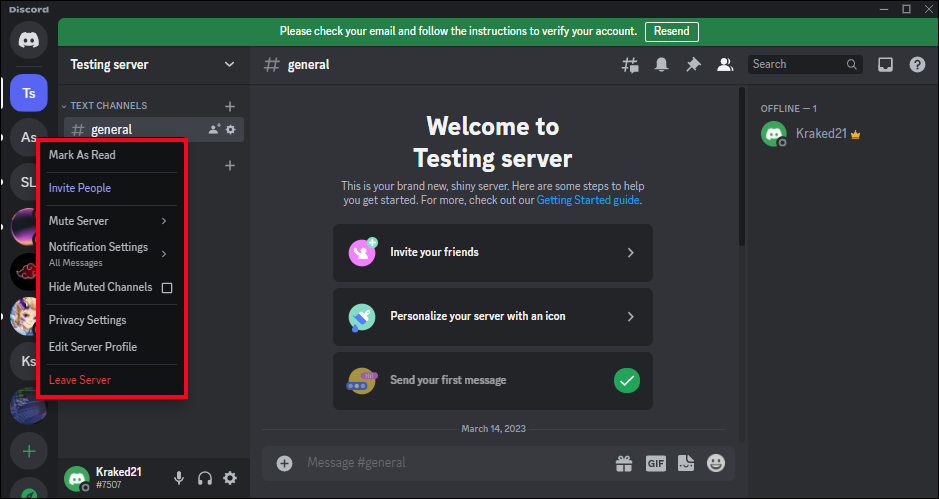Viewport: 939px width, 499px height.
Task: Choose Invite People in the context menu
Action: 80,188
